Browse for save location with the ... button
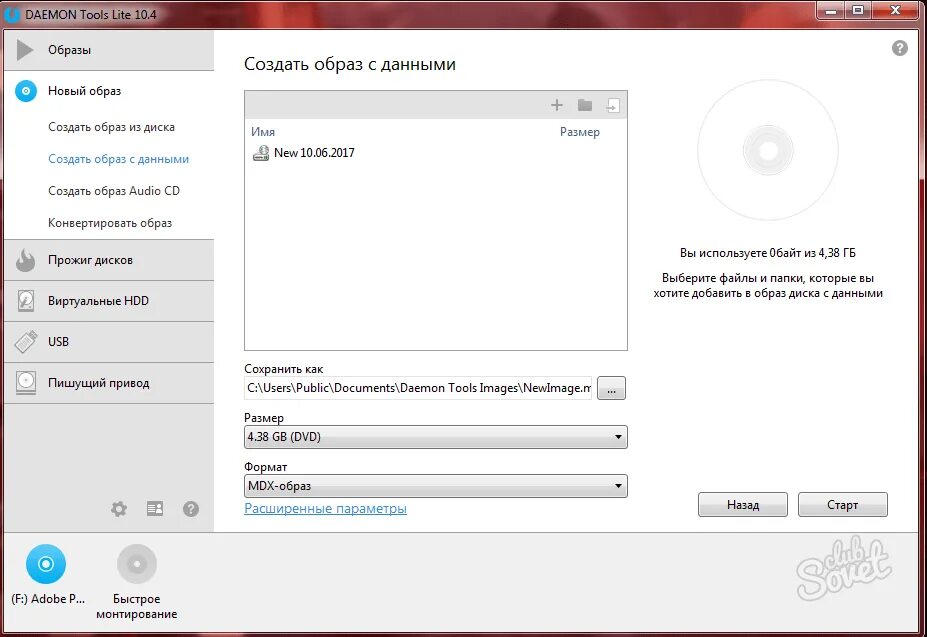Screen dimensions: 927x637 click(x=611, y=389)
